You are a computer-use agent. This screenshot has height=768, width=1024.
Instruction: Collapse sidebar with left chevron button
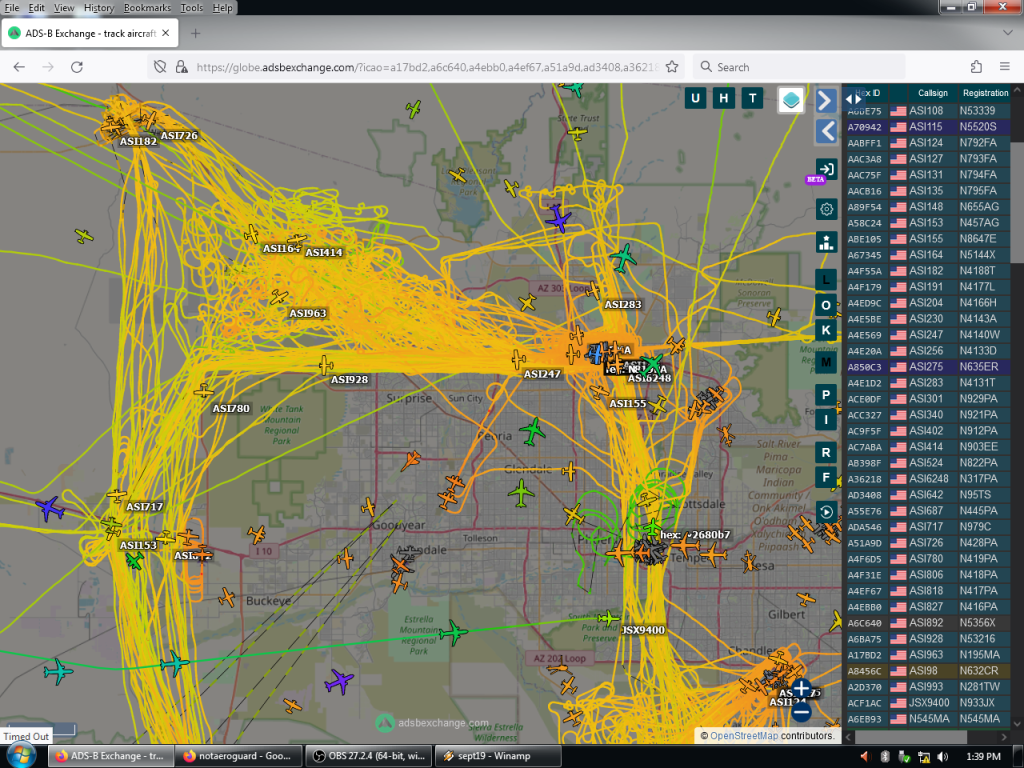[826, 131]
